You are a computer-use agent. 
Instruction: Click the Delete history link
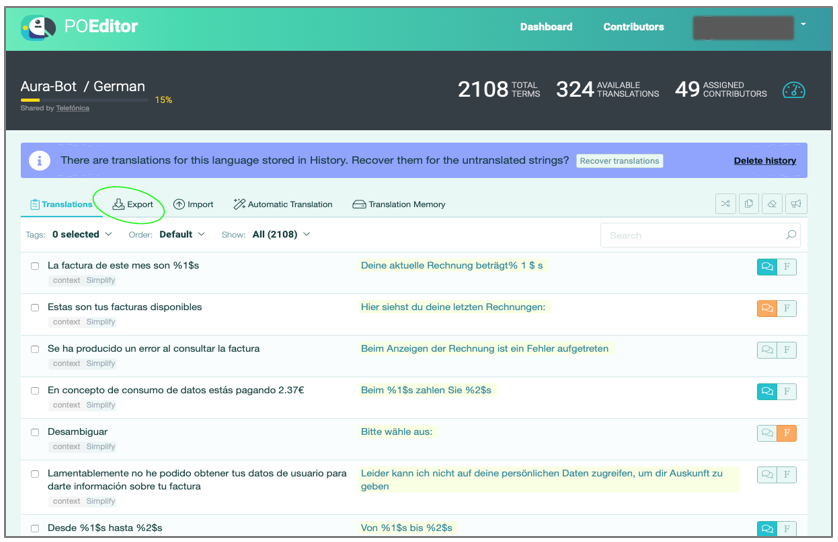(x=765, y=161)
